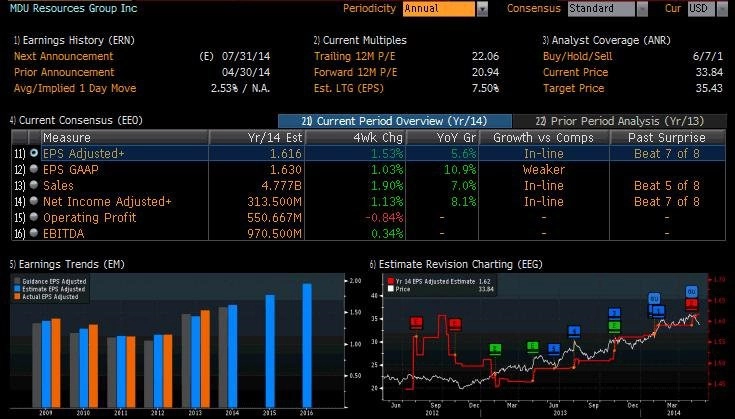Viewport: 735px width, 419px height.
Task: Select the EPS GAAP radio button
Action: [x=34, y=169]
